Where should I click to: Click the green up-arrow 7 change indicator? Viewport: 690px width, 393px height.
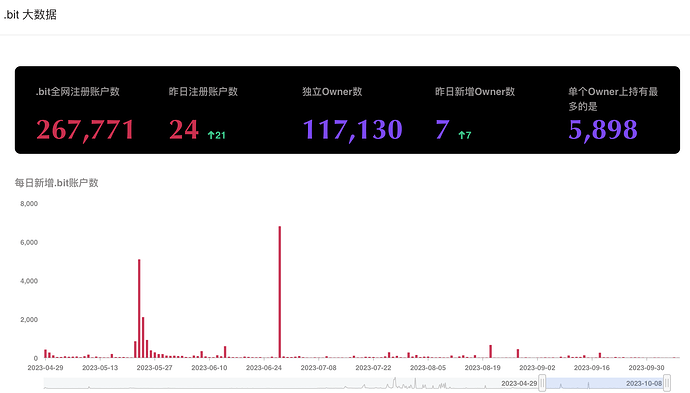(x=465, y=135)
